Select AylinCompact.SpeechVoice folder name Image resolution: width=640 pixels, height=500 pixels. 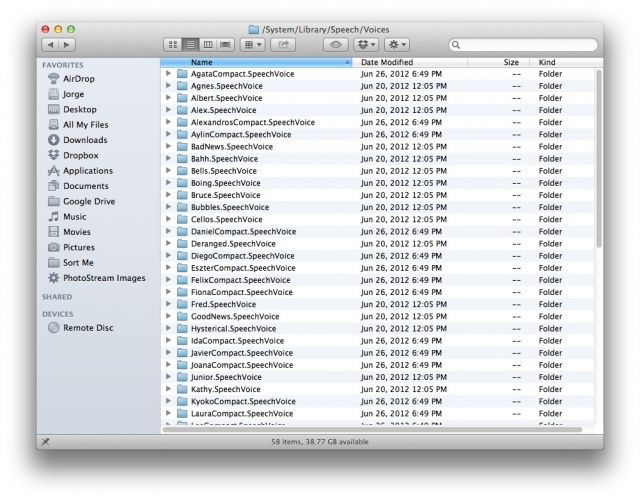[241, 134]
